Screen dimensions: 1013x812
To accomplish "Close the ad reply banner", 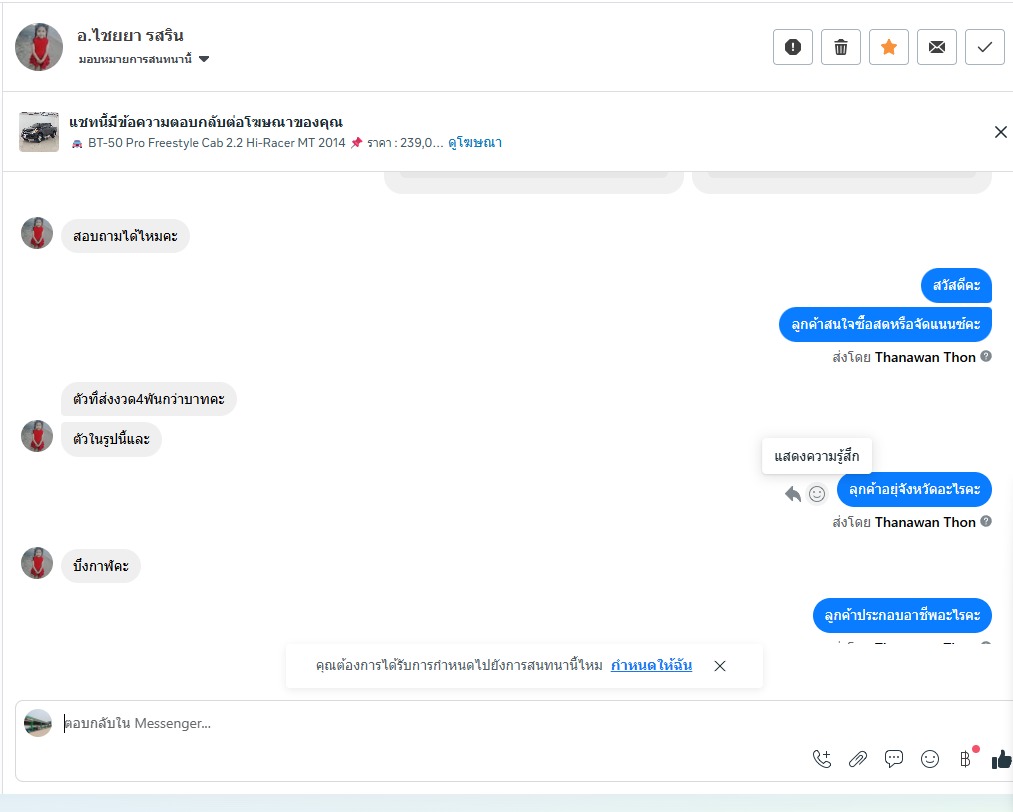I will [1000, 132].
